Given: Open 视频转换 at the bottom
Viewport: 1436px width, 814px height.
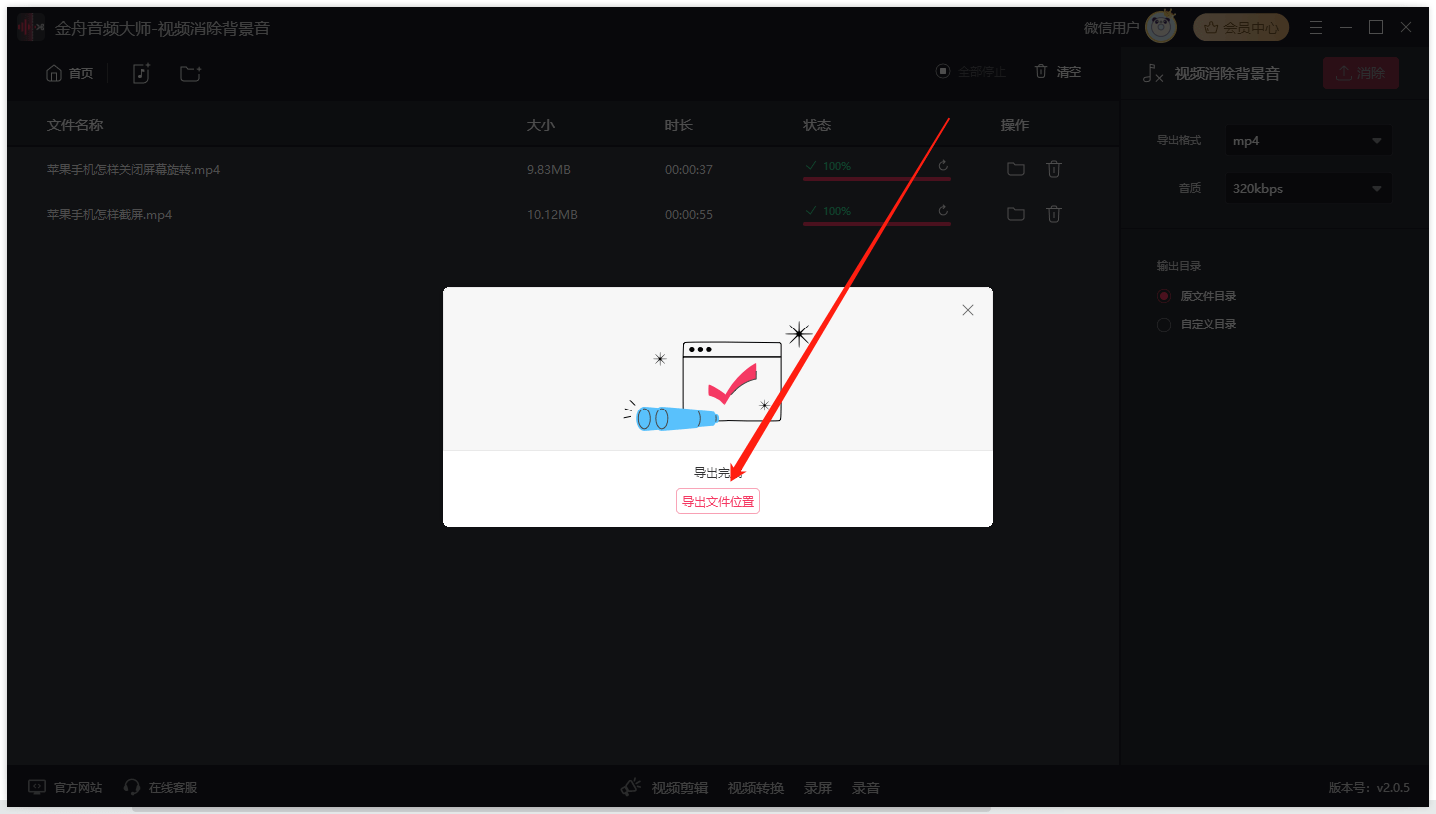Looking at the screenshot, I should click(756, 788).
